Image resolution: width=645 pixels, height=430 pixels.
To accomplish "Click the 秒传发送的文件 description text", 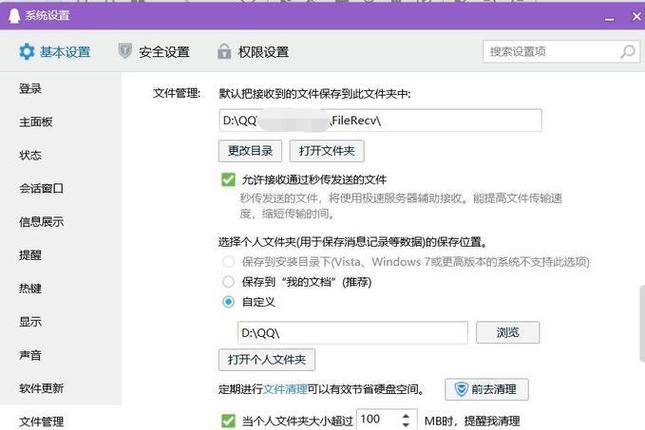I will pos(401,206).
